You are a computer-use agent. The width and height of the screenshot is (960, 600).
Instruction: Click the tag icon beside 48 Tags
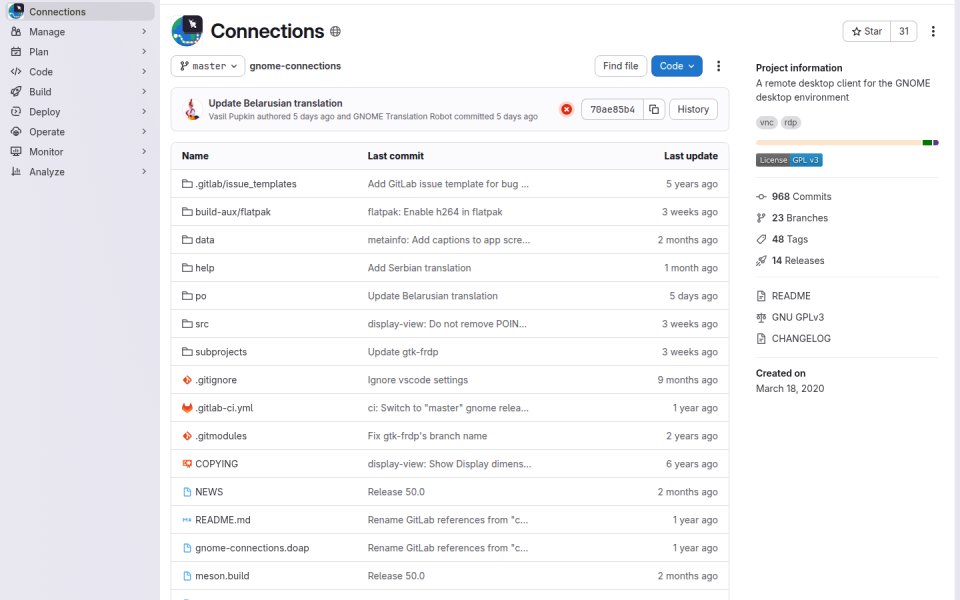tap(761, 239)
